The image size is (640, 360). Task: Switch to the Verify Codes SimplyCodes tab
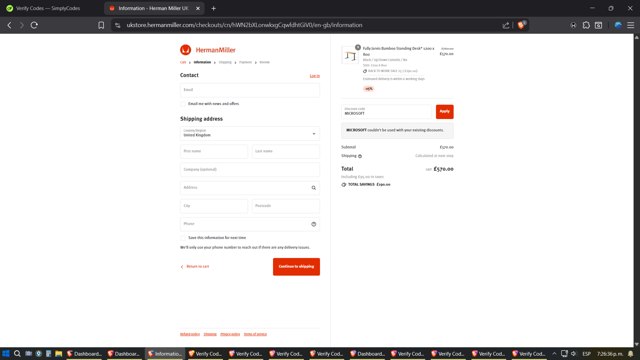point(48,8)
